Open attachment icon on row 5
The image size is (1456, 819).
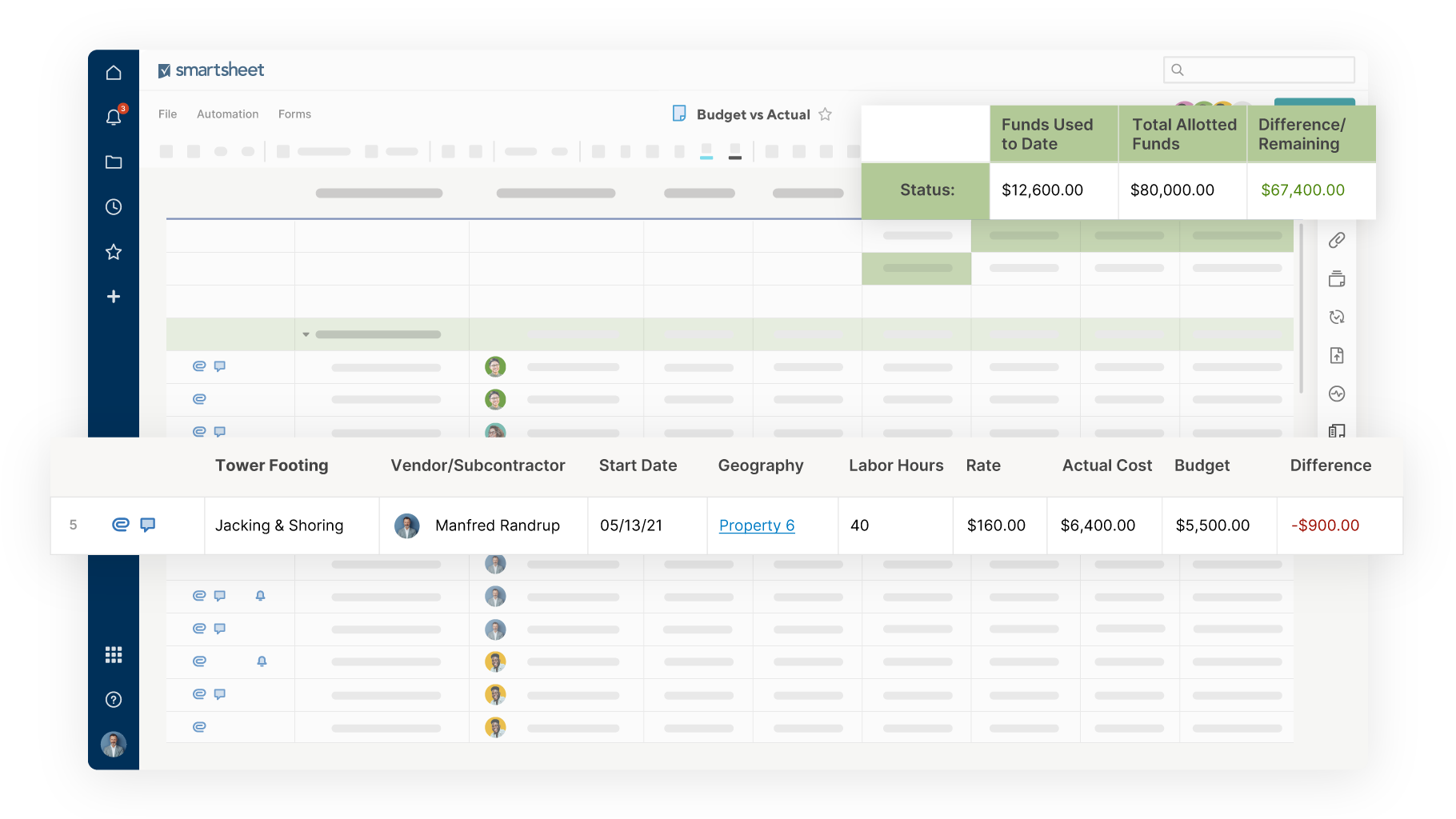(120, 525)
